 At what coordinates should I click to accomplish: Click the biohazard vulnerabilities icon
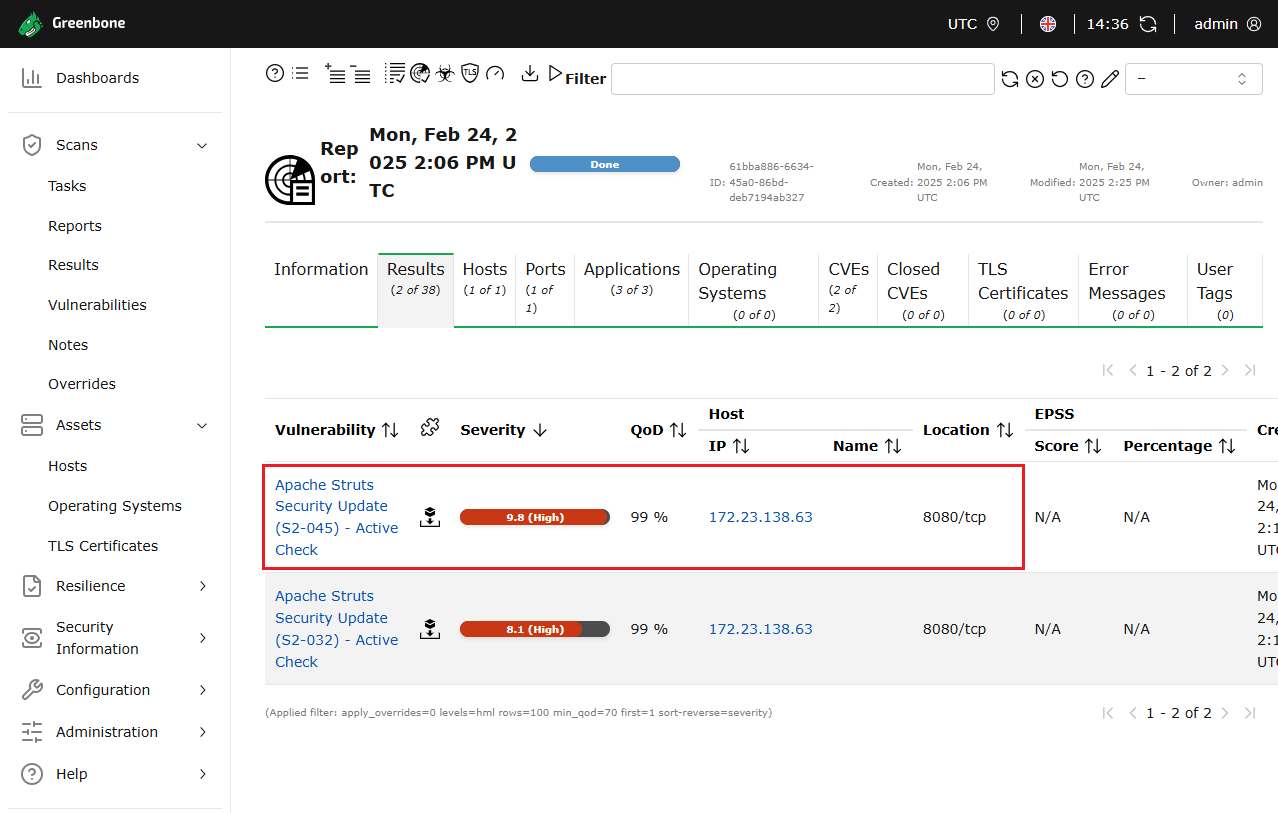click(x=445, y=73)
